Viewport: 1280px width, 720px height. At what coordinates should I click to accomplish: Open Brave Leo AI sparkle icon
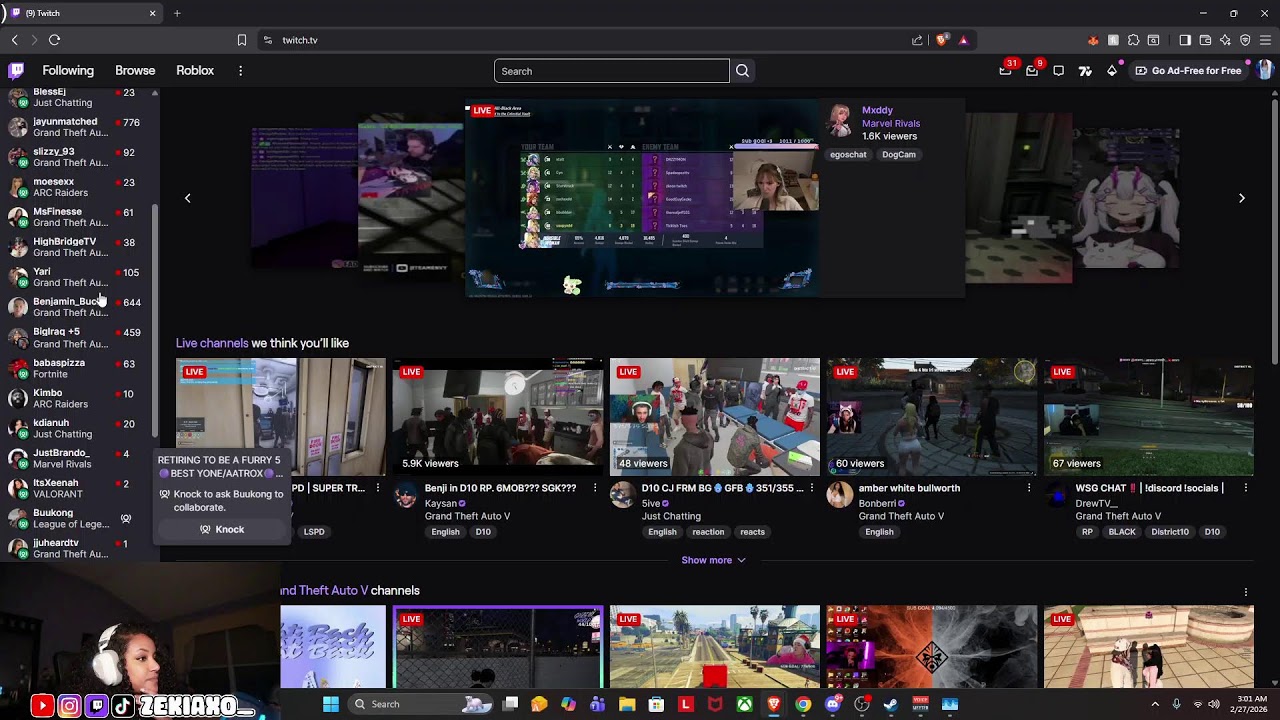1225,40
